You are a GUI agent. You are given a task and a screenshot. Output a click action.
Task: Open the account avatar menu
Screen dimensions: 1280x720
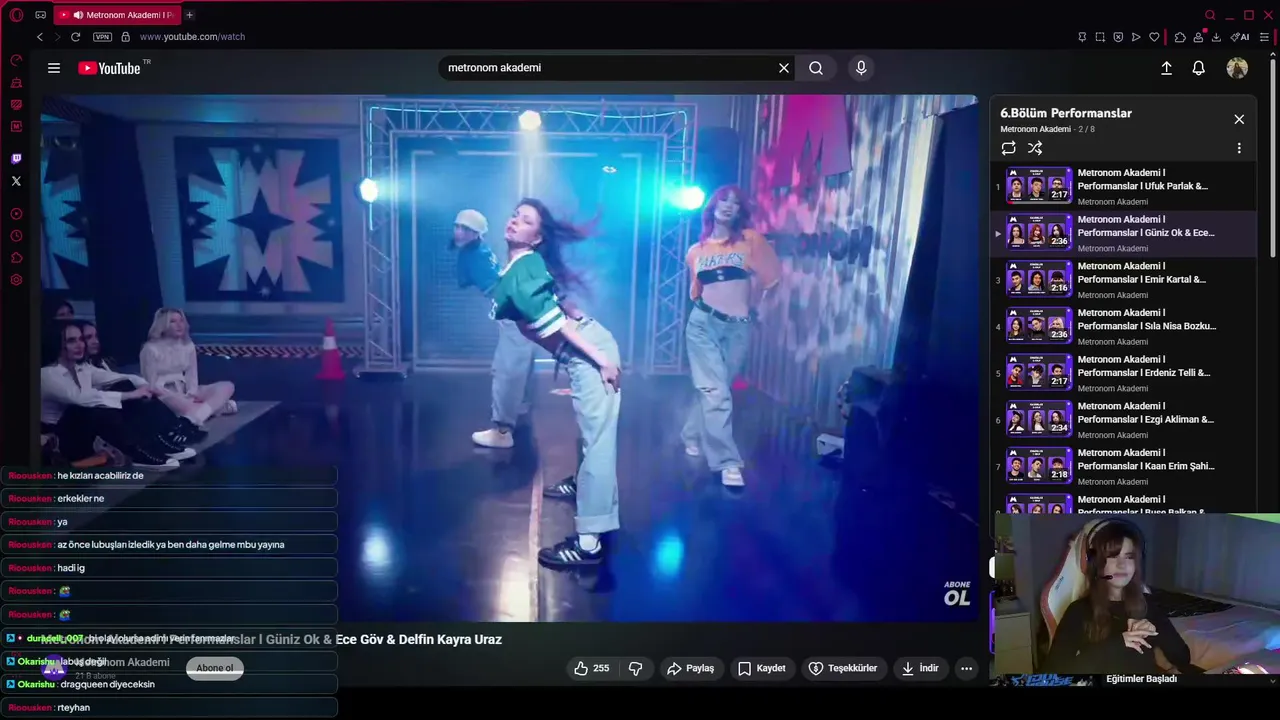pos(1237,68)
